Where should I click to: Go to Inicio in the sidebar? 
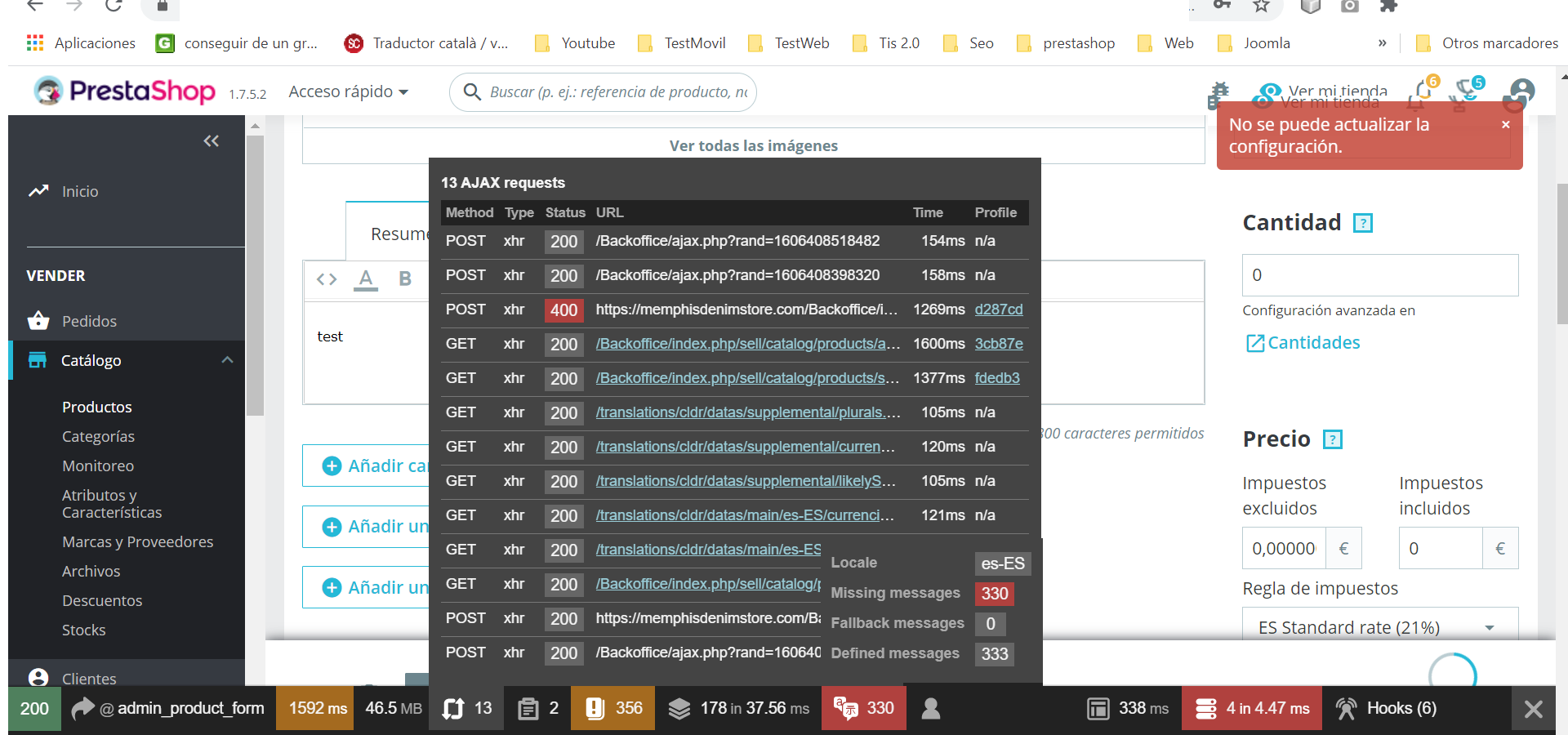tap(80, 191)
